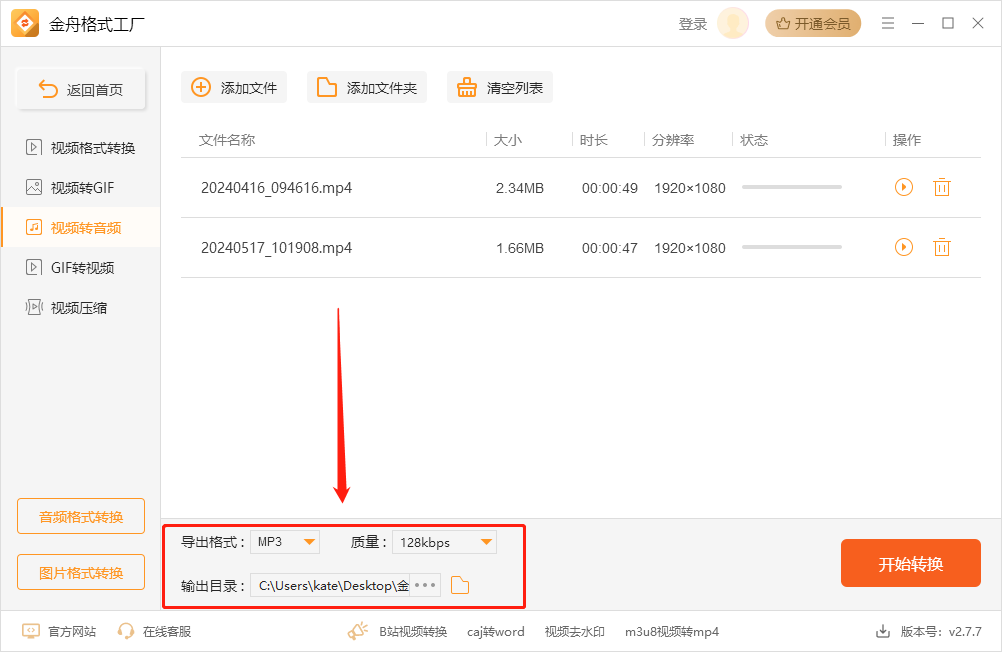Play 20240517_101908.mp4 using its play icon
Screen dimensions: 1002x652
point(904,247)
